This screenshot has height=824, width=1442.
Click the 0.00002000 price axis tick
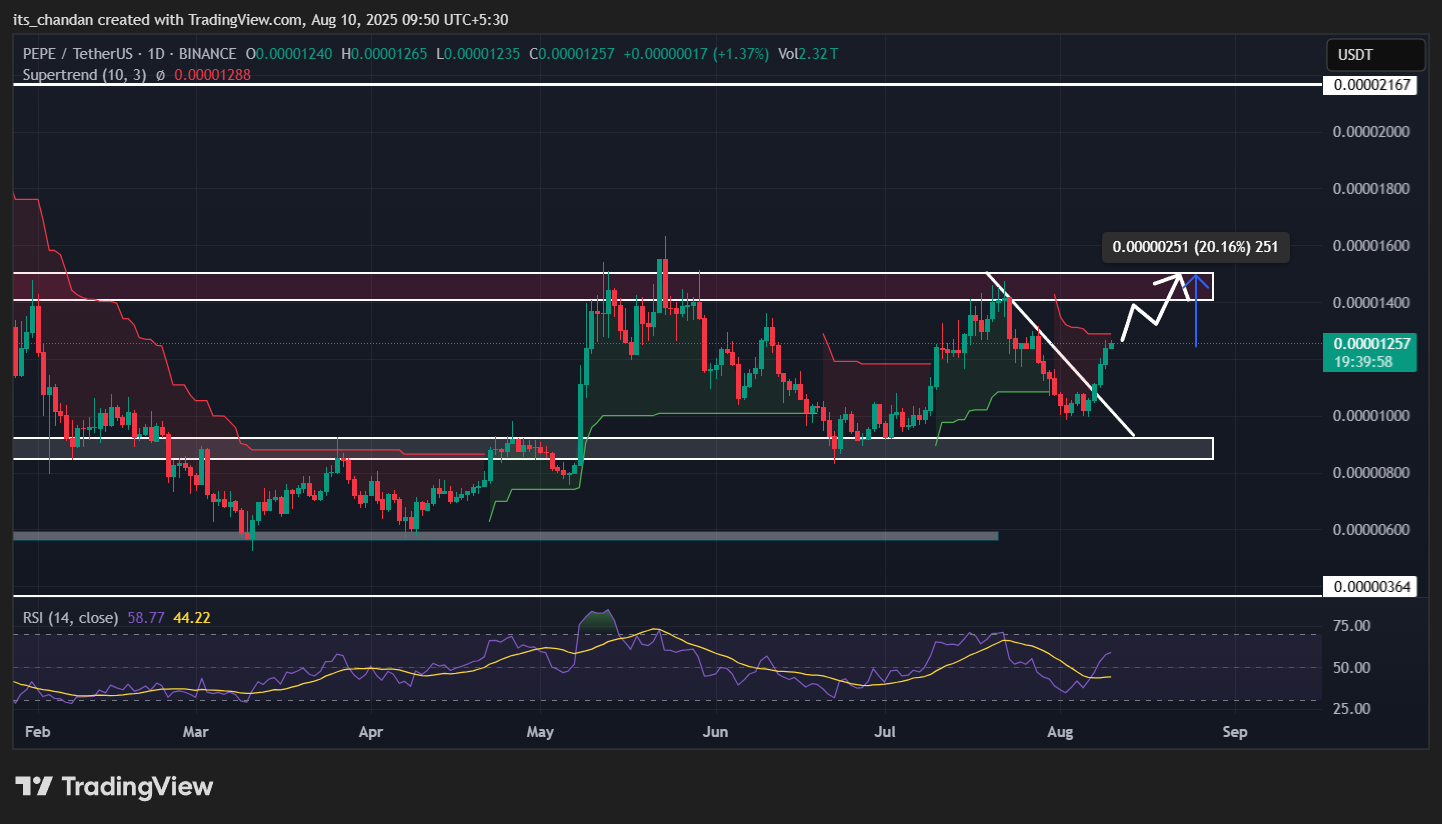pyautogui.click(x=1370, y=132)
